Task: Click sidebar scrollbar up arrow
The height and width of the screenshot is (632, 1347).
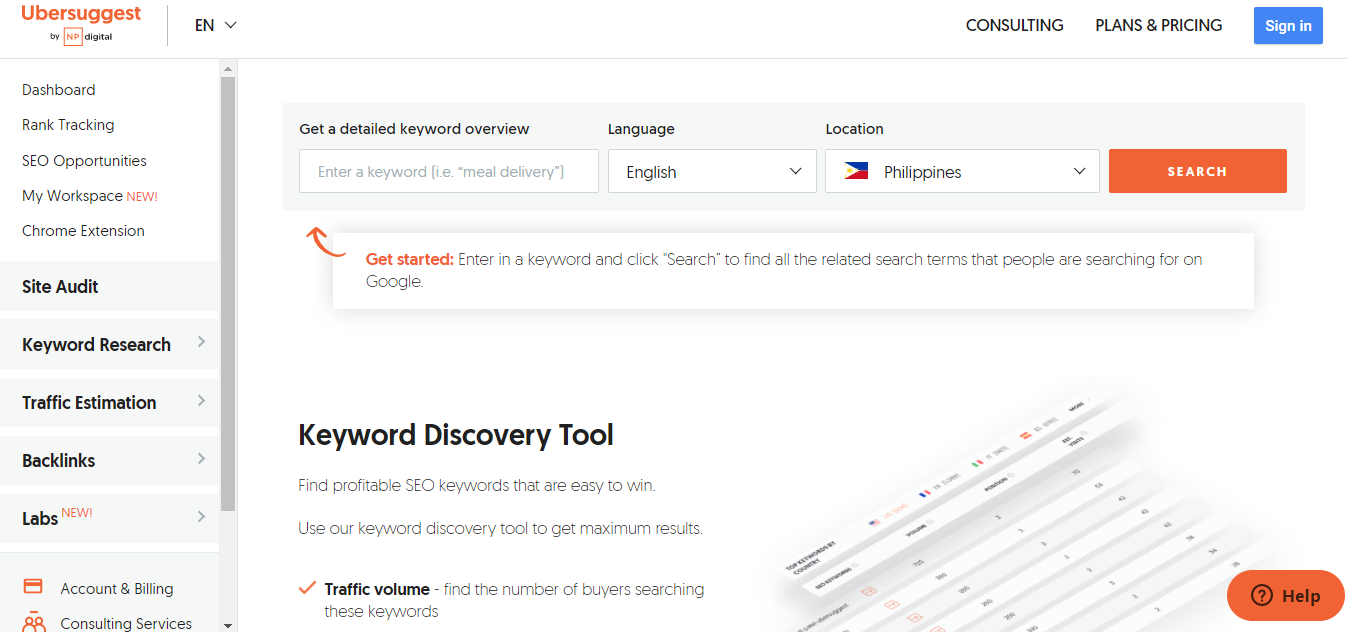Action: coord(228,69)
